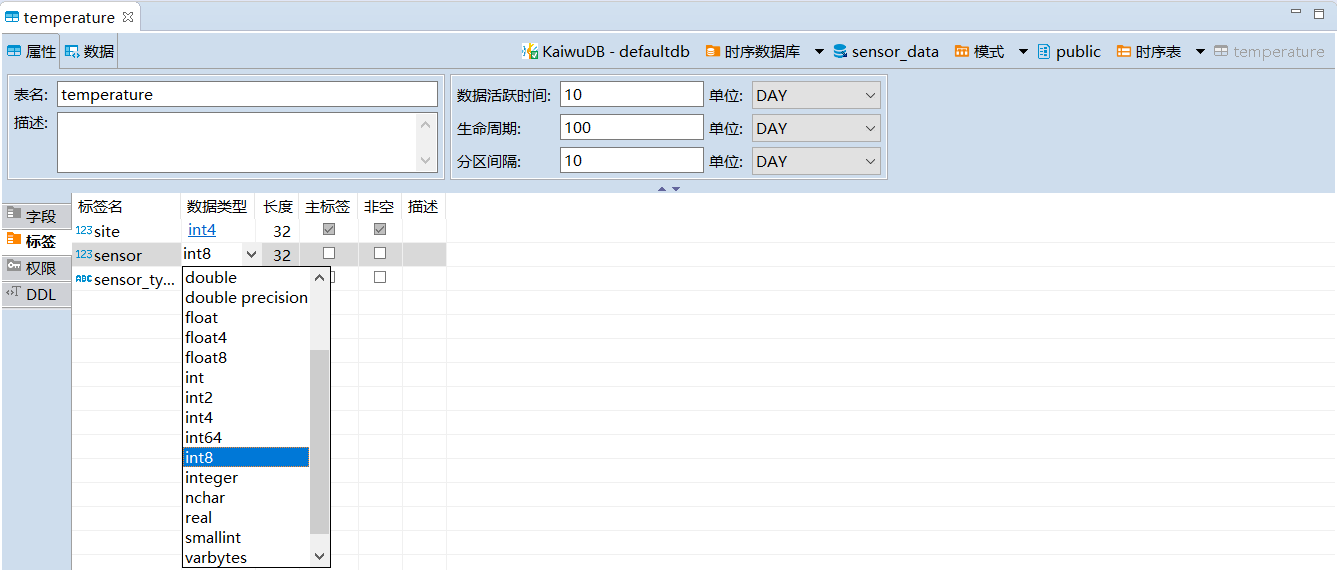Close the temperature editor tab
Viewport: 1337px width, 570px height.
tap(128, 17)
